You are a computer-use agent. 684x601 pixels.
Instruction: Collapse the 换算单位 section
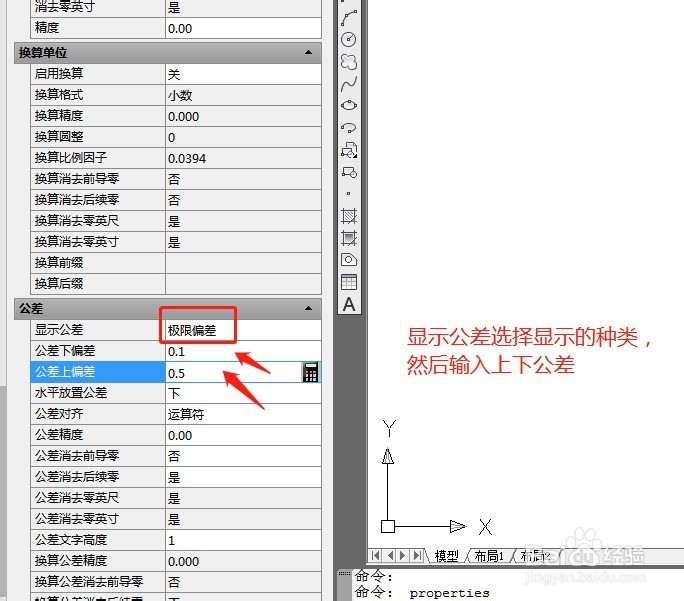[x=308, y=52]
